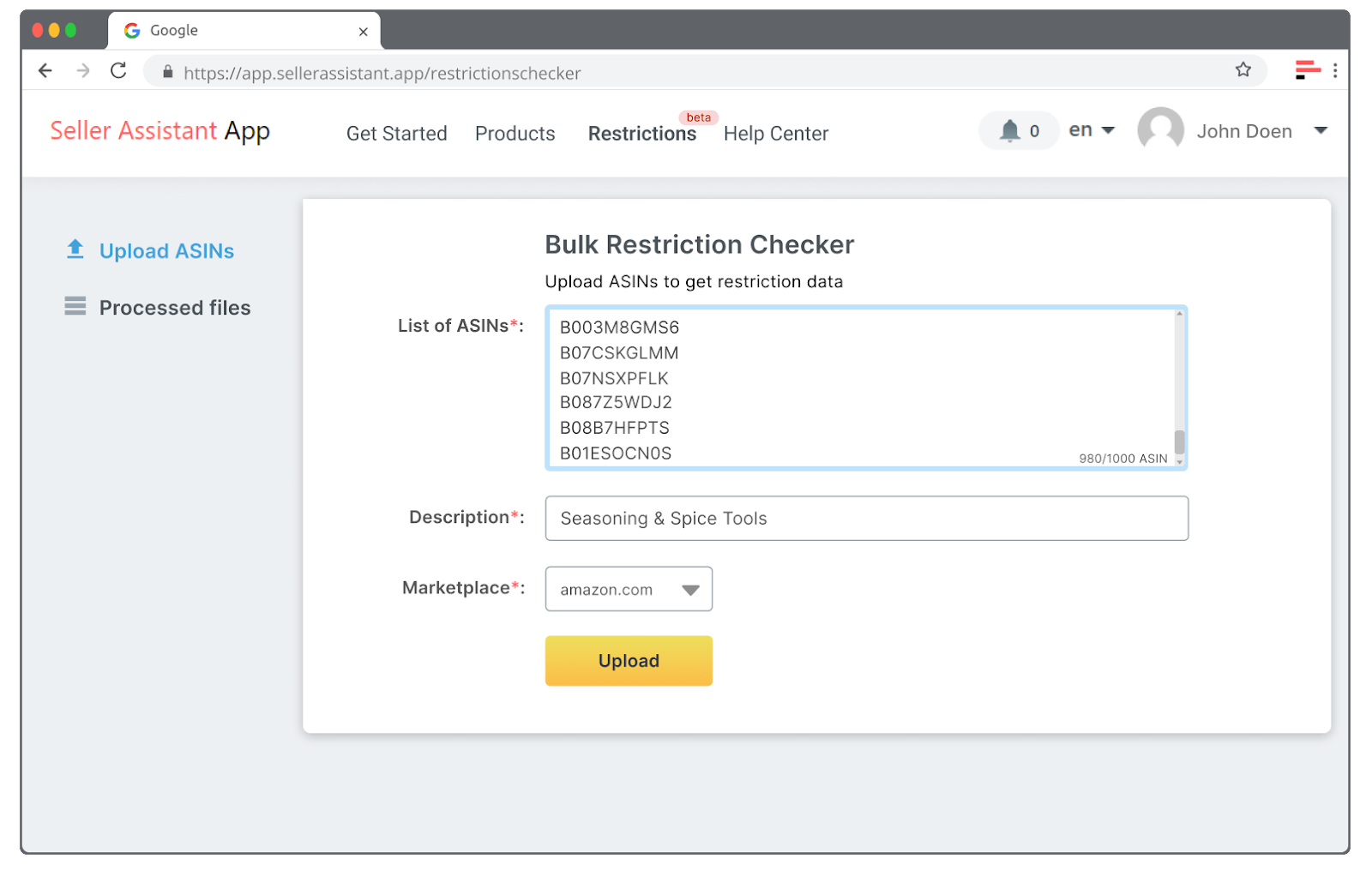Click the Upload ASINs arrow icon

tap(75, 249)
